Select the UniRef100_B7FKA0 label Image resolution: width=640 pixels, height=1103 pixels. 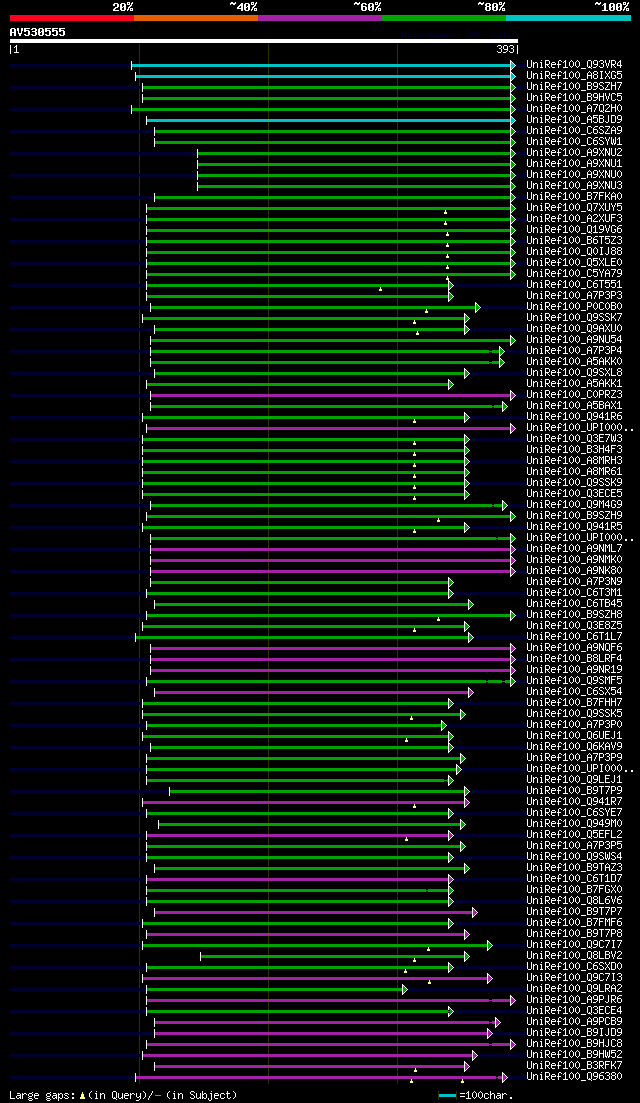[574, 196]
